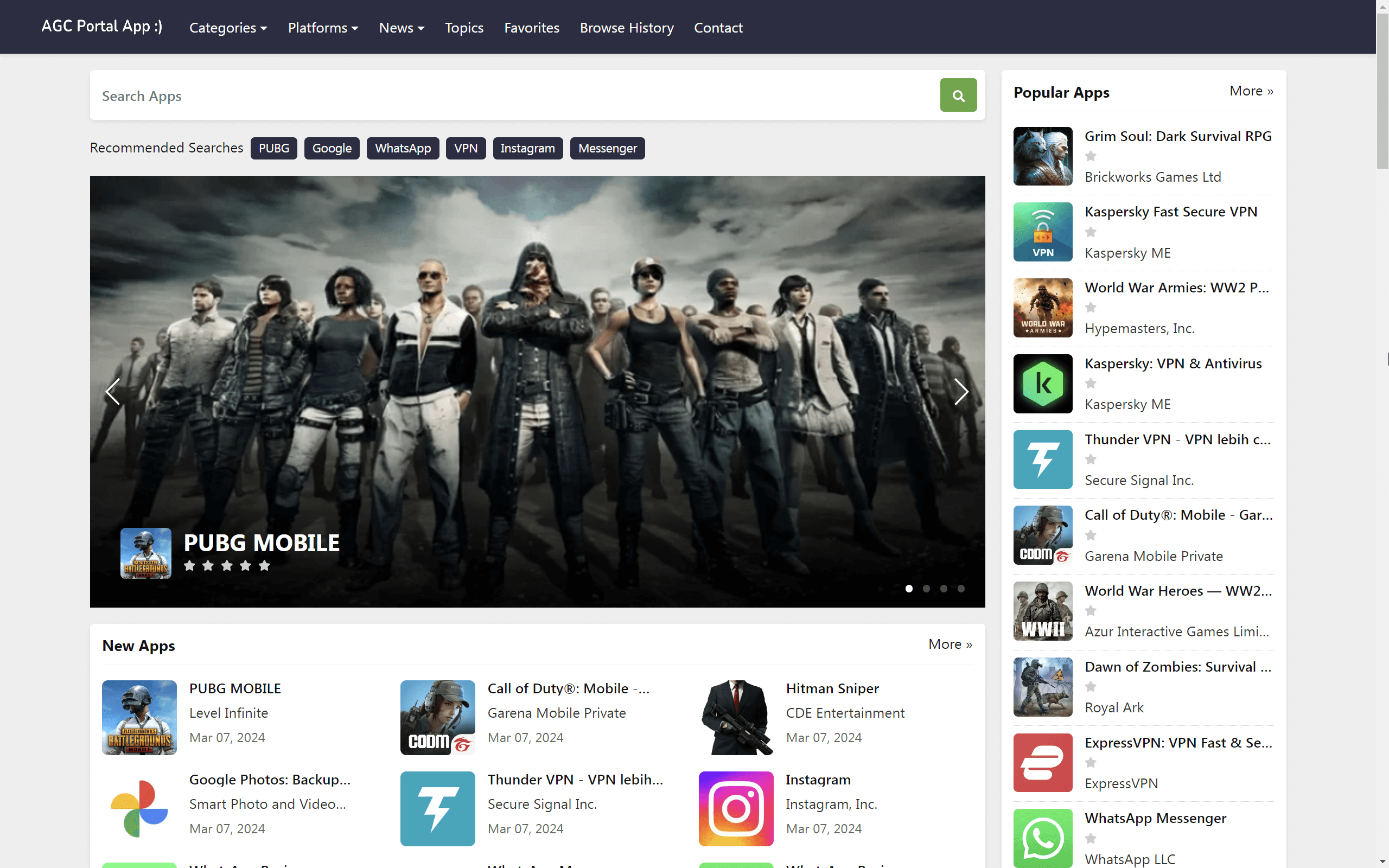This screenshot has width=1389, height=868.
Task: Open the Favorites menu item
Action: click(532, 28)
